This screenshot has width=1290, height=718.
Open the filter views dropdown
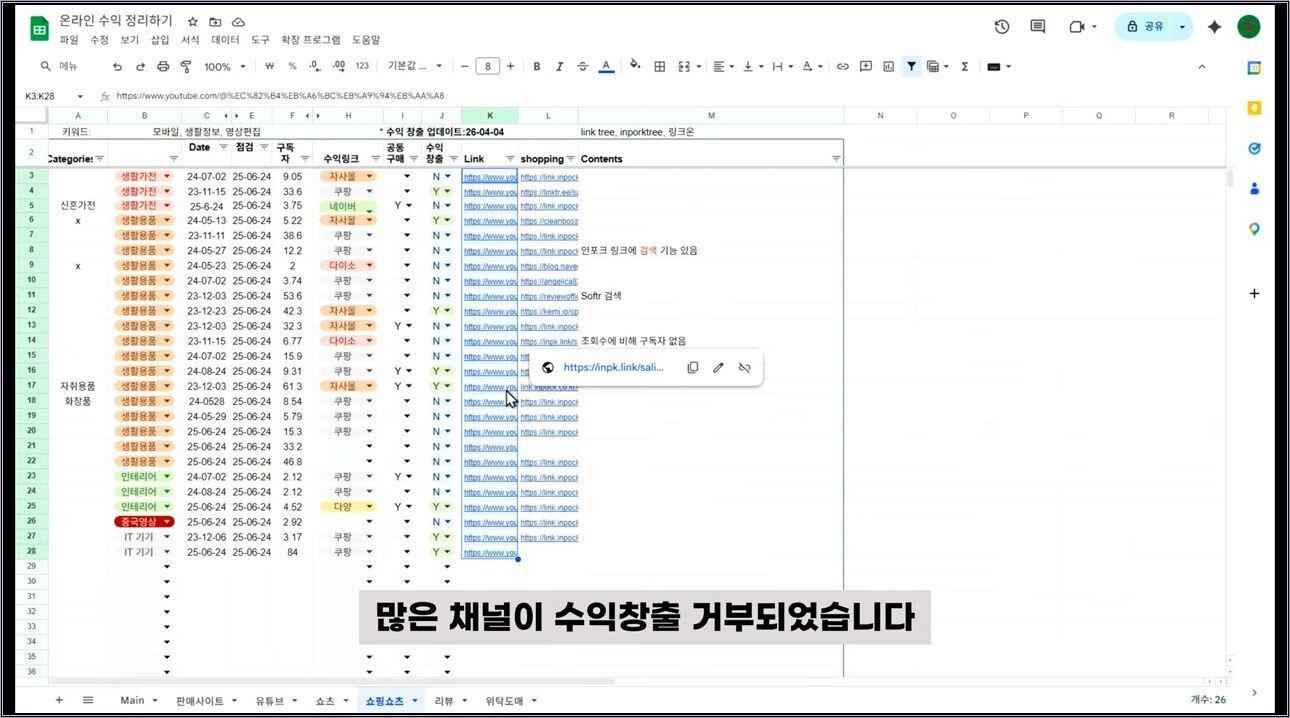937,67
